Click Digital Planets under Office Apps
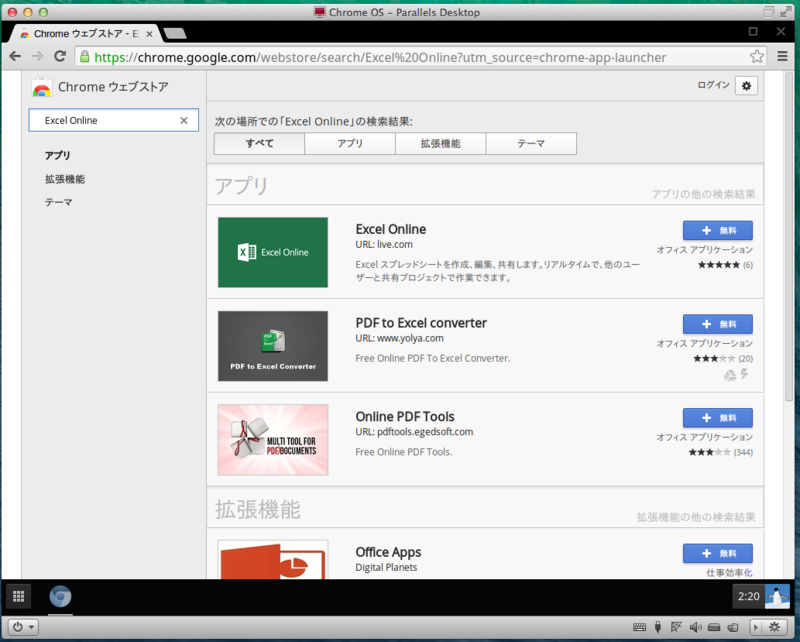This screenshot has width=800, height=642. 386,567
